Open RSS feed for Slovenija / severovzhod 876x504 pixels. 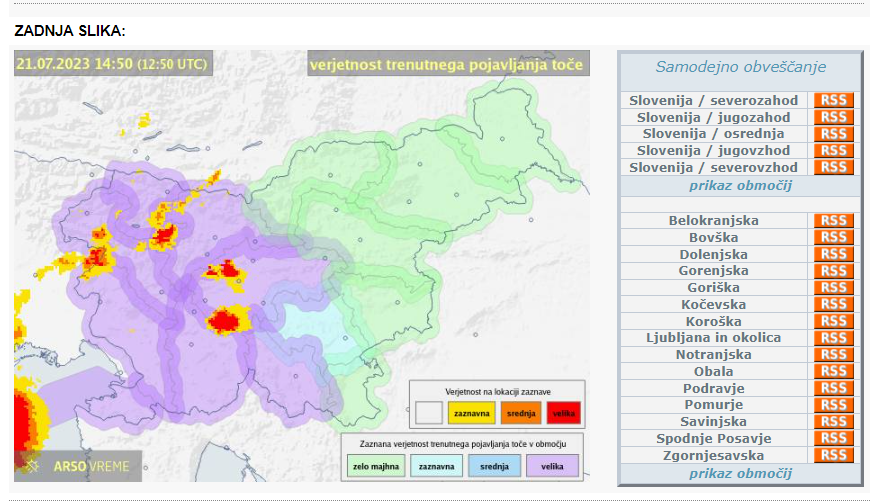point(834,167)
